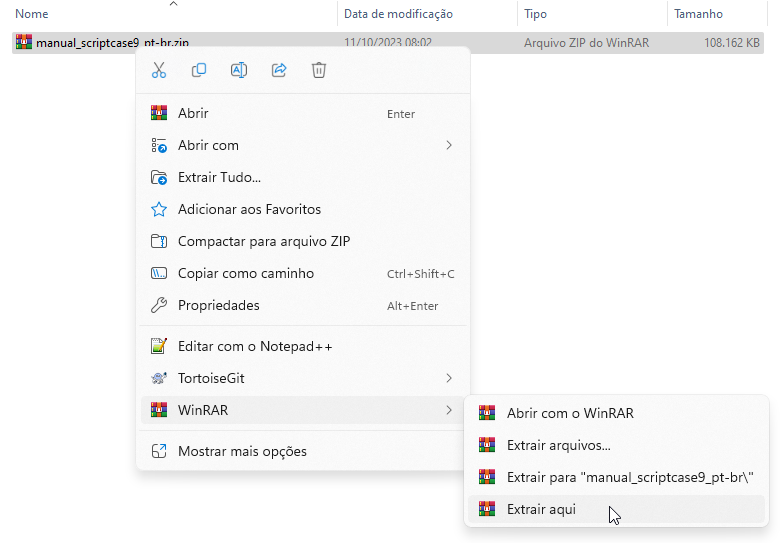Click the Alt+Enter shortcut label

tap(412, 306)
